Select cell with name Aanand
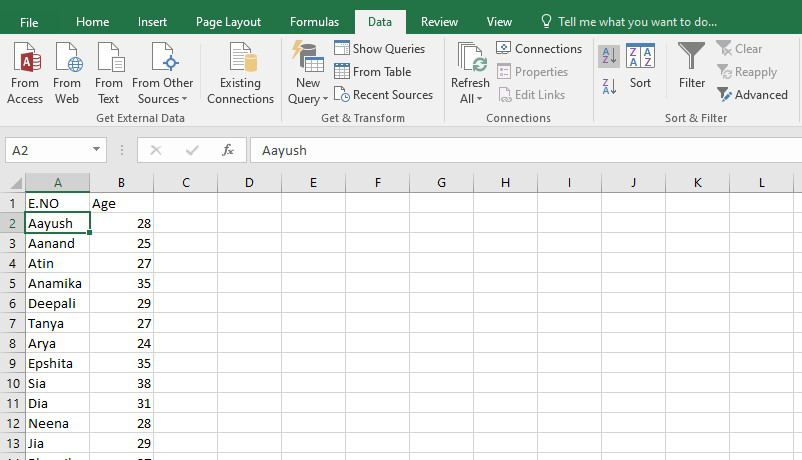This screenshot has height=460, width=802. click(x=58, y=244)
